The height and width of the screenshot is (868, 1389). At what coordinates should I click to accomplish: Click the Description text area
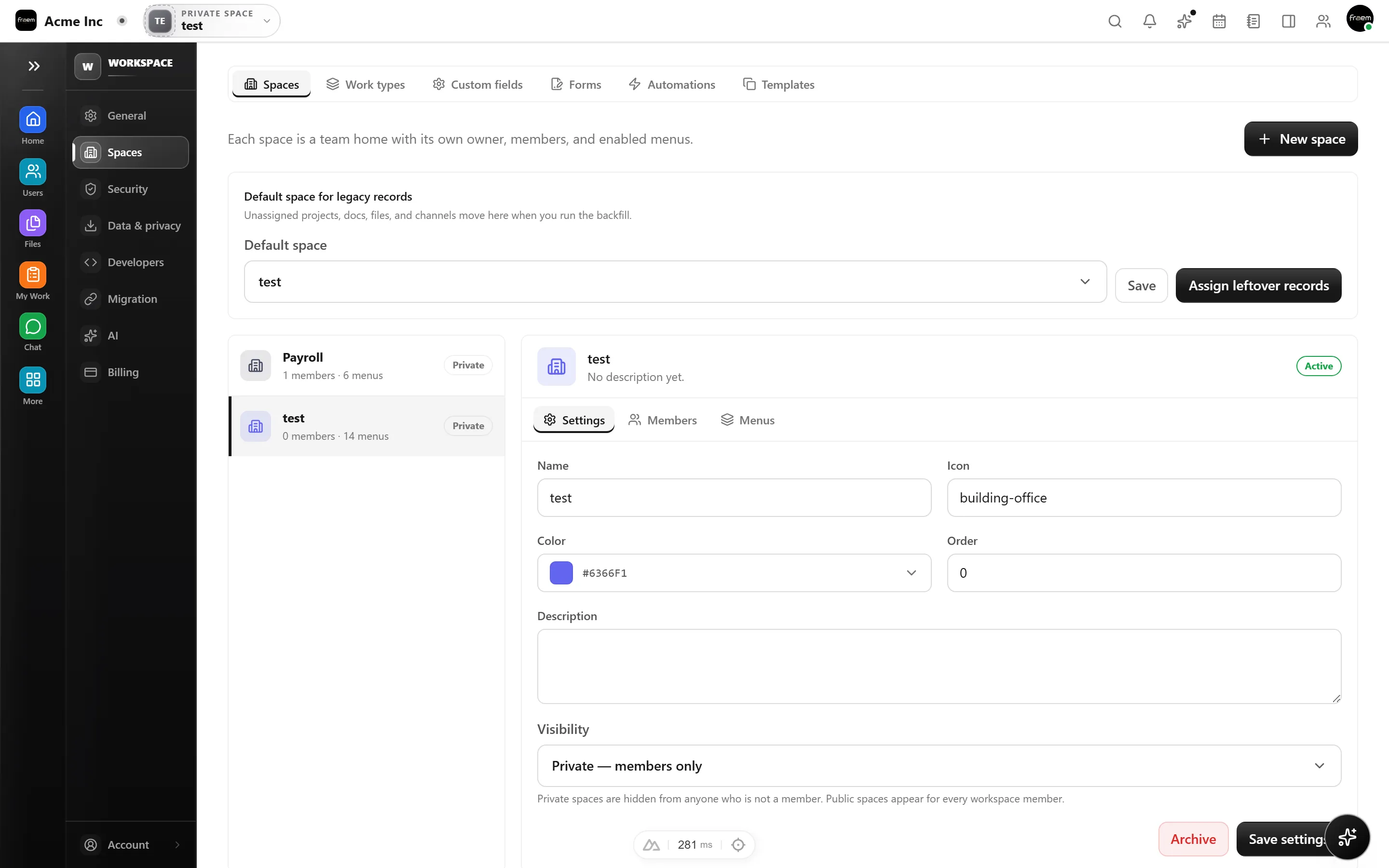tap(939, 666)
